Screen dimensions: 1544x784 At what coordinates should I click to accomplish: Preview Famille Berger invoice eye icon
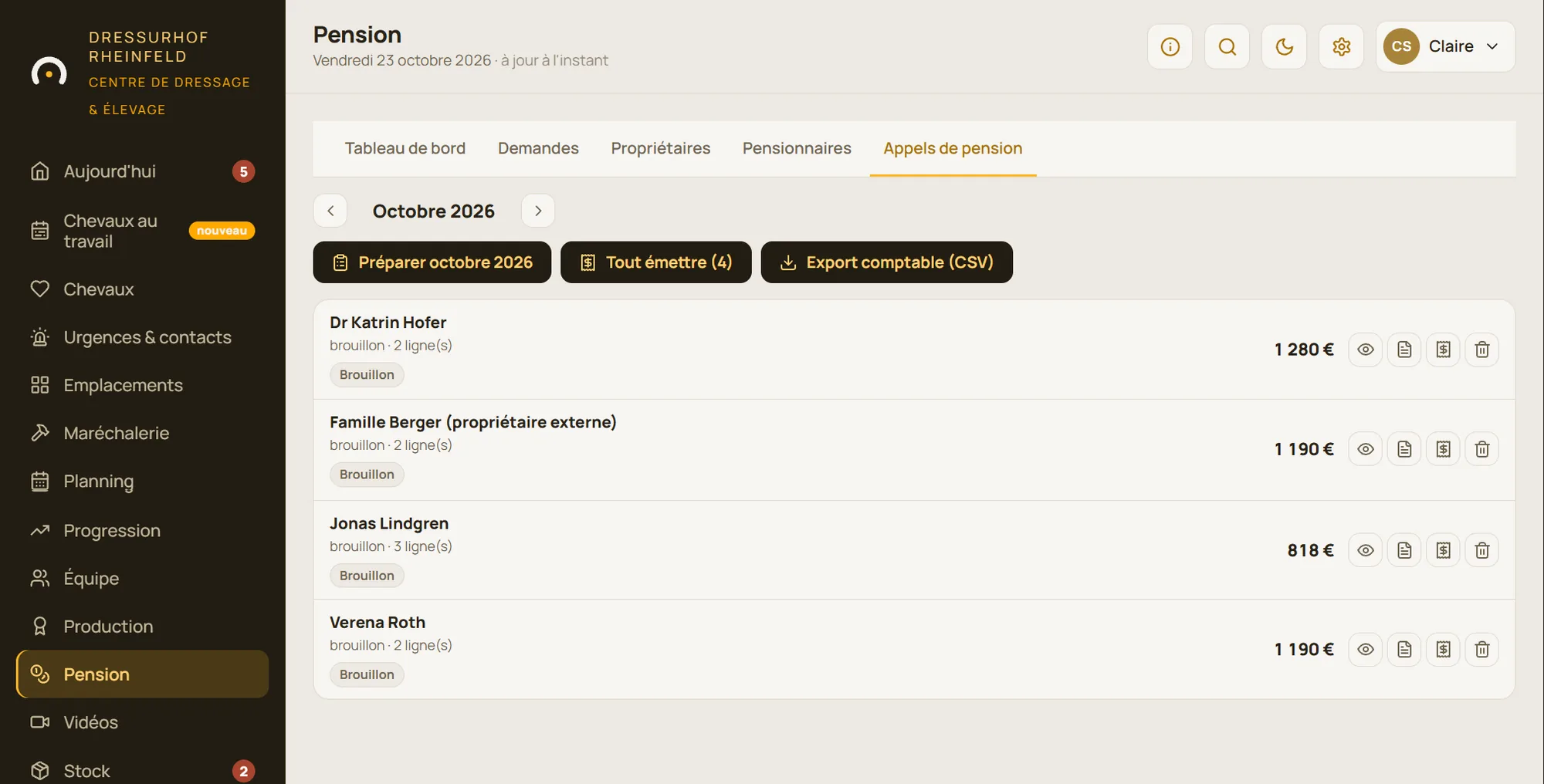1365,449
